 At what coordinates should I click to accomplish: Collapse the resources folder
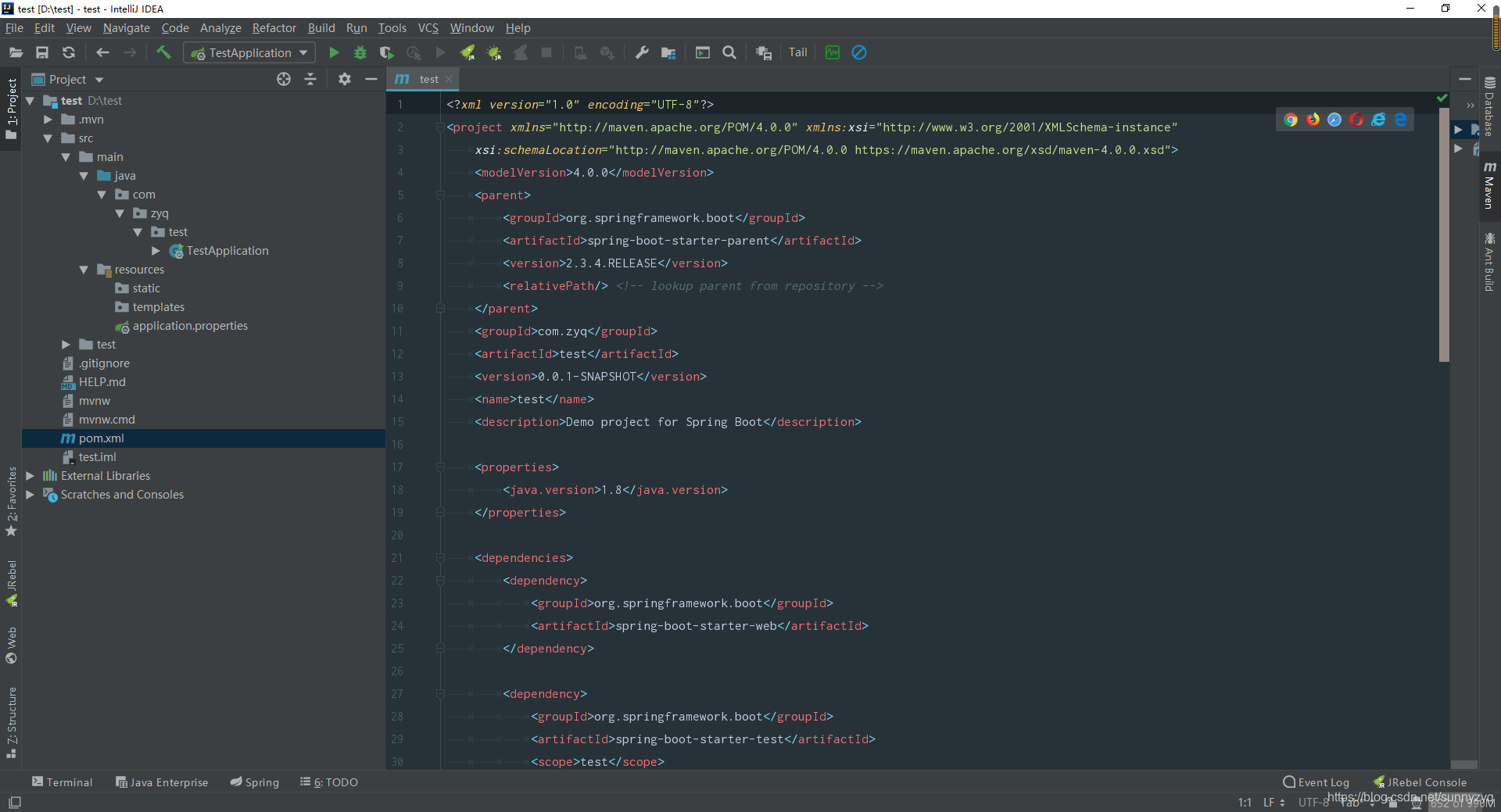click(84, 270)
